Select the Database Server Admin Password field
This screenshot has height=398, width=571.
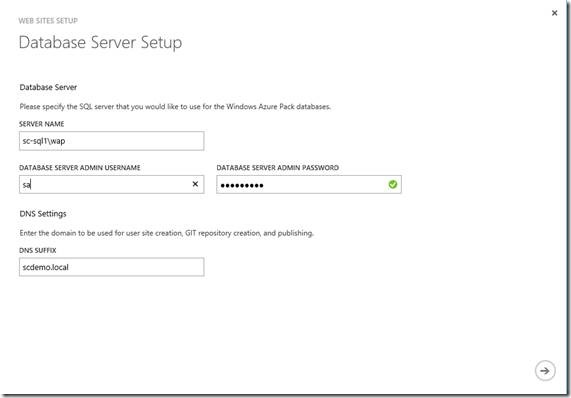pos(309,185)
